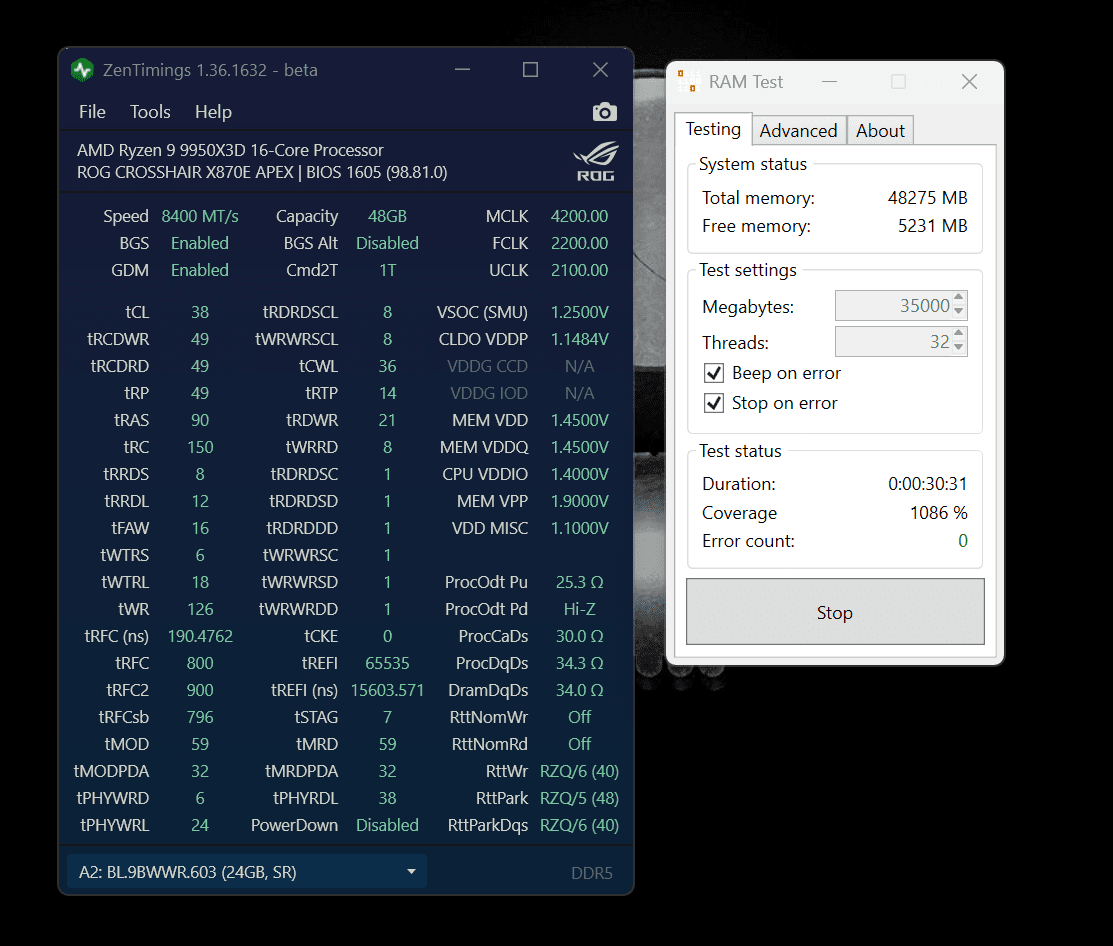Click the tREFI value 65535
1113x946 pixels.
(x=388, y=663)
